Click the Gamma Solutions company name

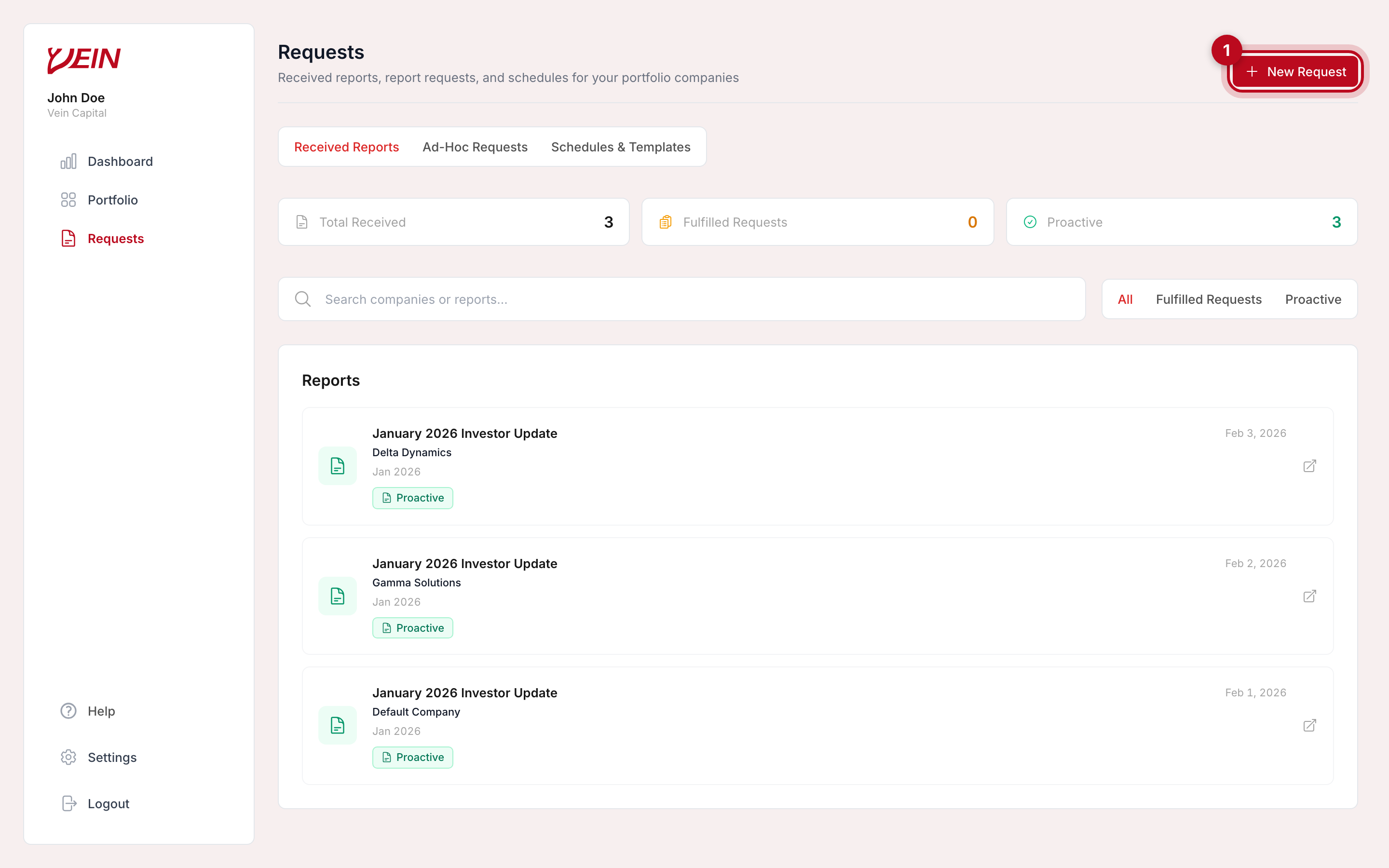click(416, 583)
